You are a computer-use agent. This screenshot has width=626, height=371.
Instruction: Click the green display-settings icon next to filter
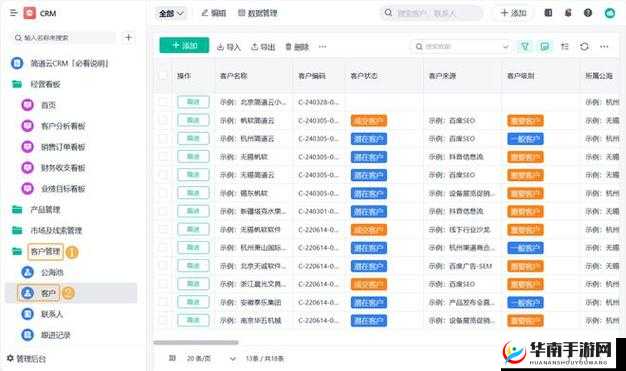544,46
